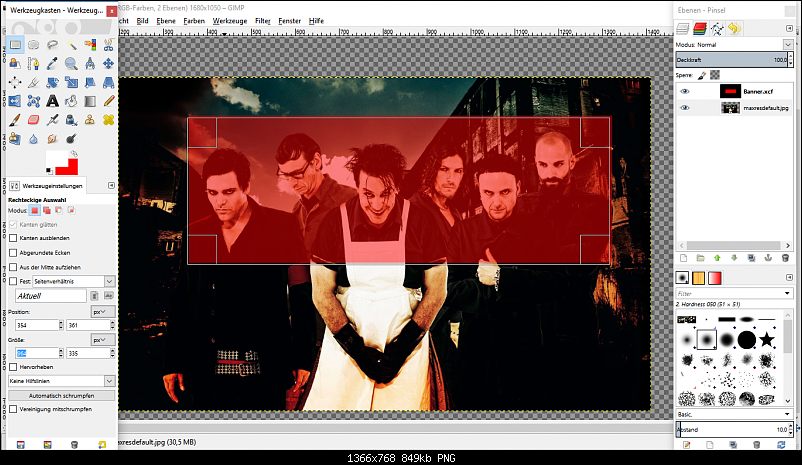This screenshot has height=465, width=802.
Task: Open layer Modus Normal dropdown
Action: click(788, 45)
